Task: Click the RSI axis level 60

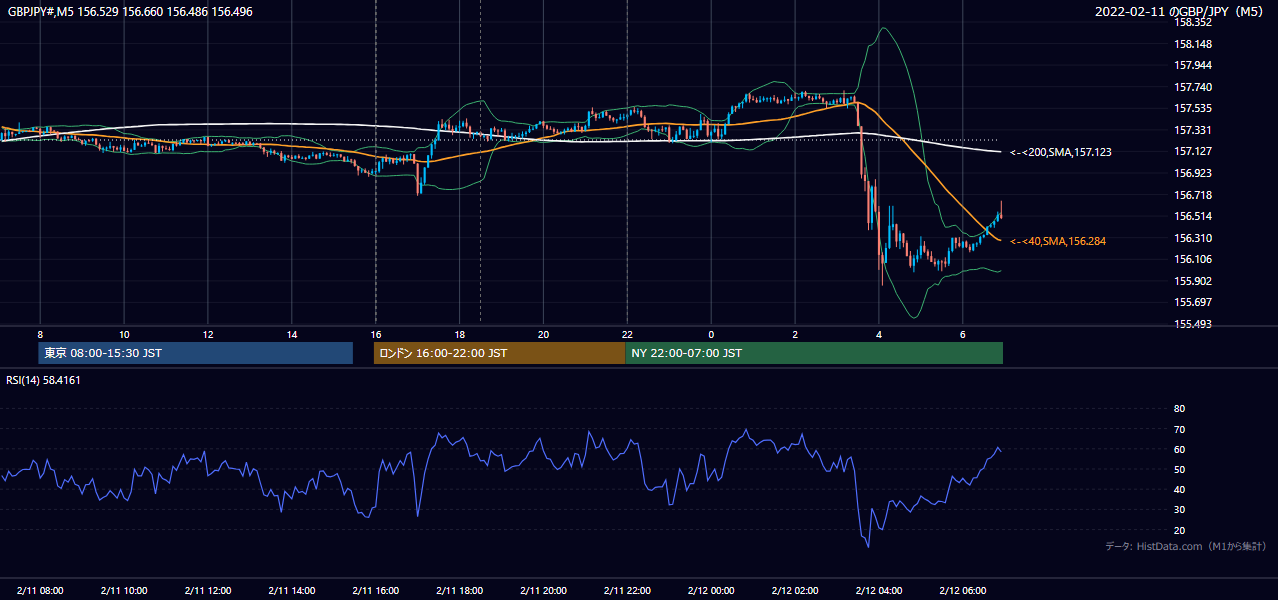Action: click(1179, 449)
